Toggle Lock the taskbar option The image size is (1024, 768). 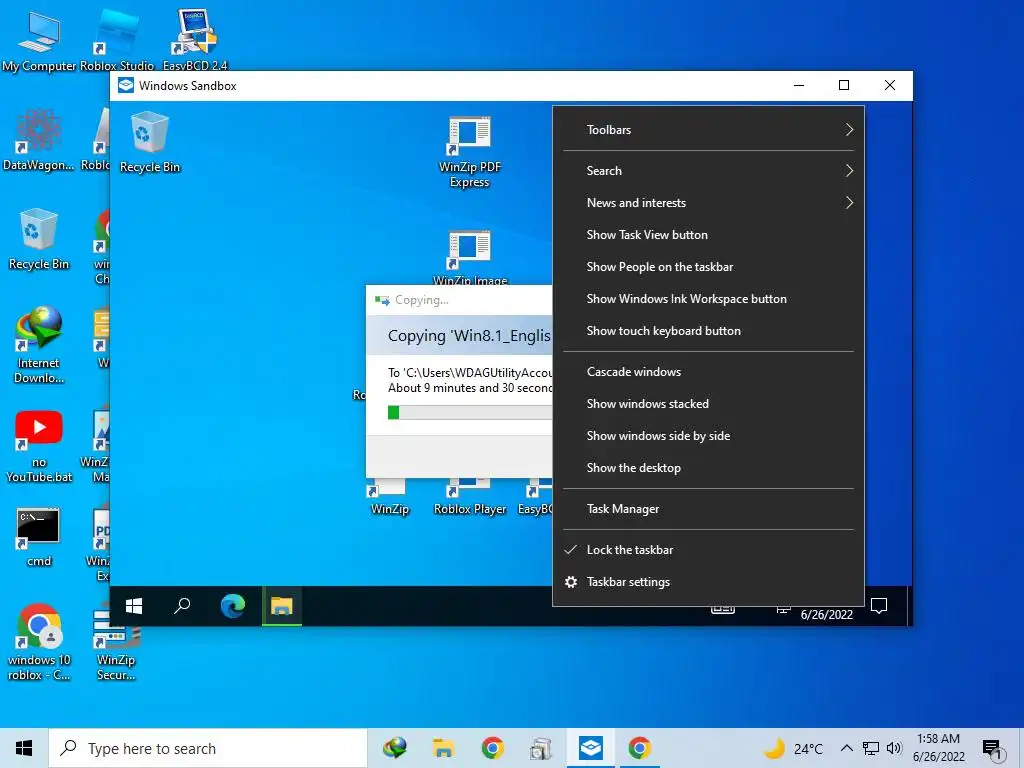tap(709, 550)
